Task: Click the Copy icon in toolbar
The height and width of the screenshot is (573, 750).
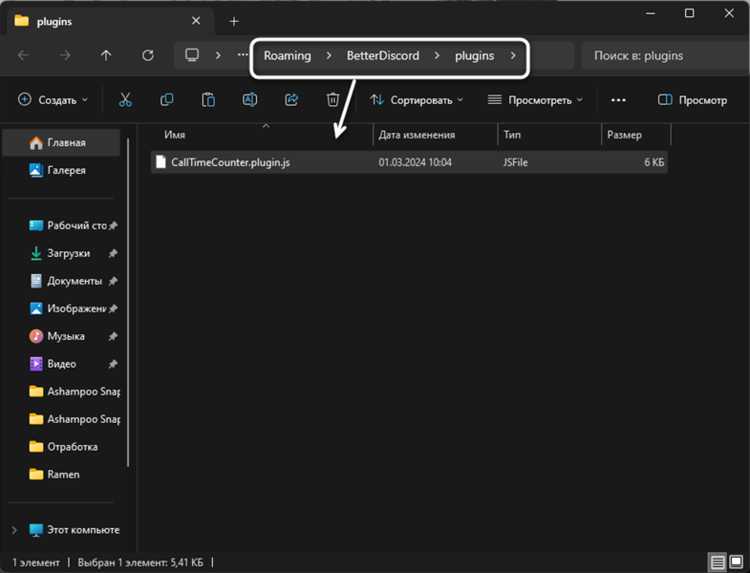Action: tap(166, 100)
